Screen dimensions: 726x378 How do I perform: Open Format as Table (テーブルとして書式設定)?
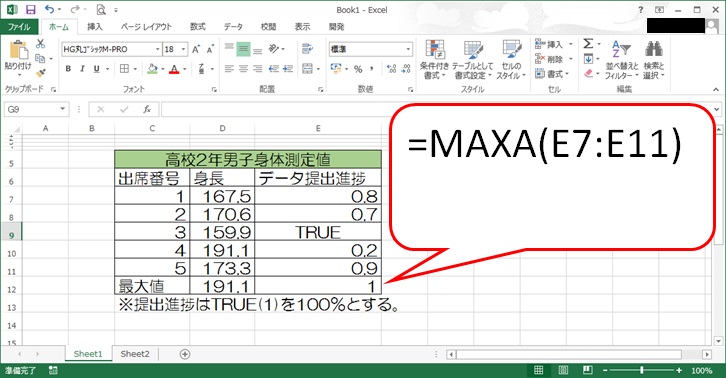[x=473, y=59]
